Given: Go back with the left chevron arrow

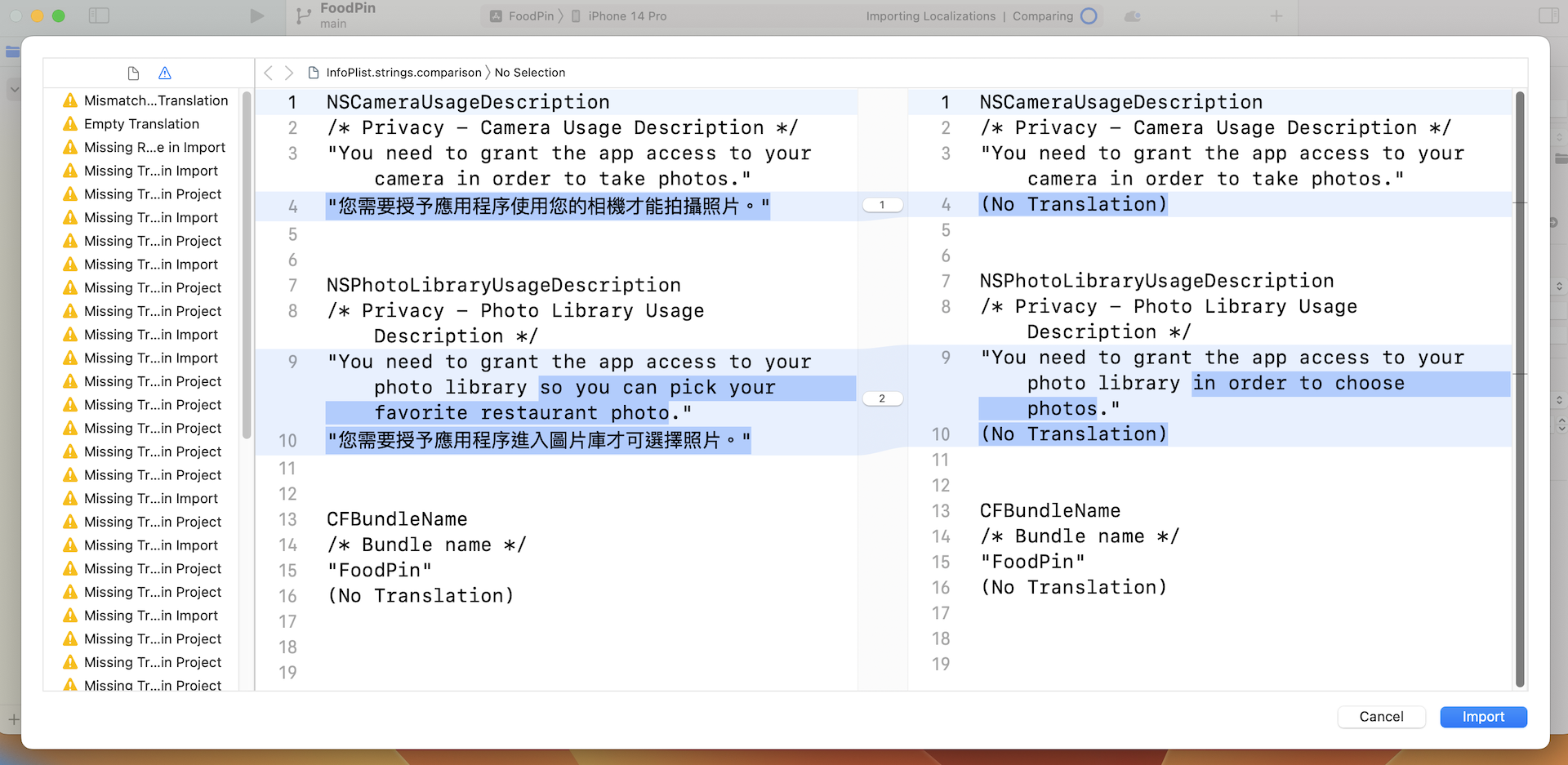Looking at the screenshot, I should [x=269, y=73].
